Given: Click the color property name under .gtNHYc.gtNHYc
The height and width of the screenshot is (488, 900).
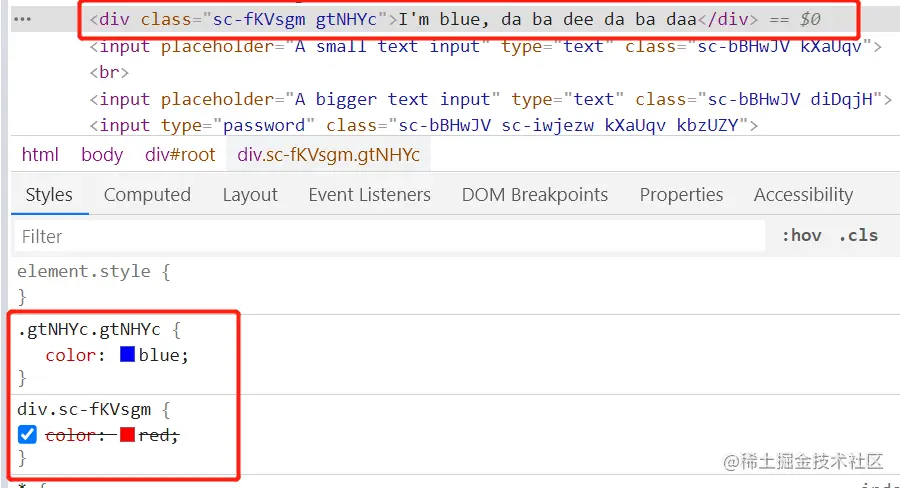Looking at the screenshot, I should pyautogui.click(x=71, y=355).
